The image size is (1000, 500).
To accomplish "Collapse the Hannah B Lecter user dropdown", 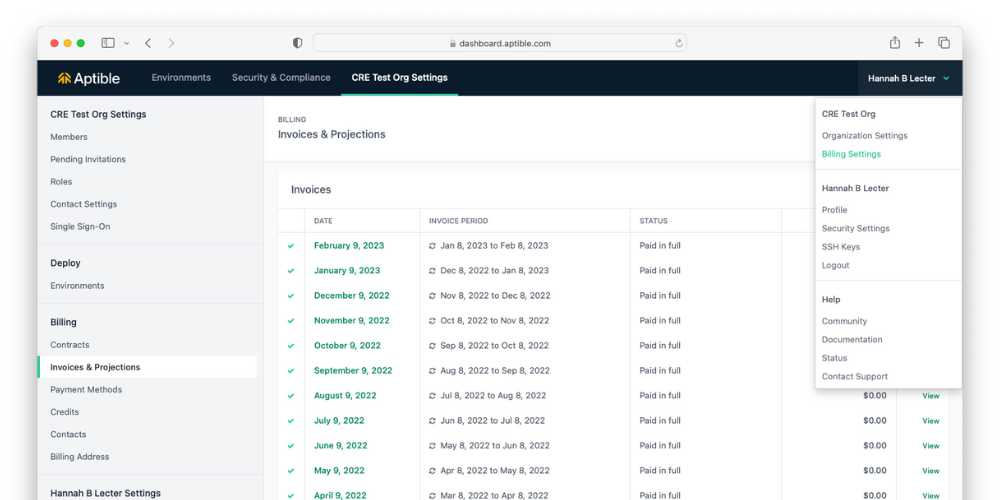I will [x=909, y=78].
